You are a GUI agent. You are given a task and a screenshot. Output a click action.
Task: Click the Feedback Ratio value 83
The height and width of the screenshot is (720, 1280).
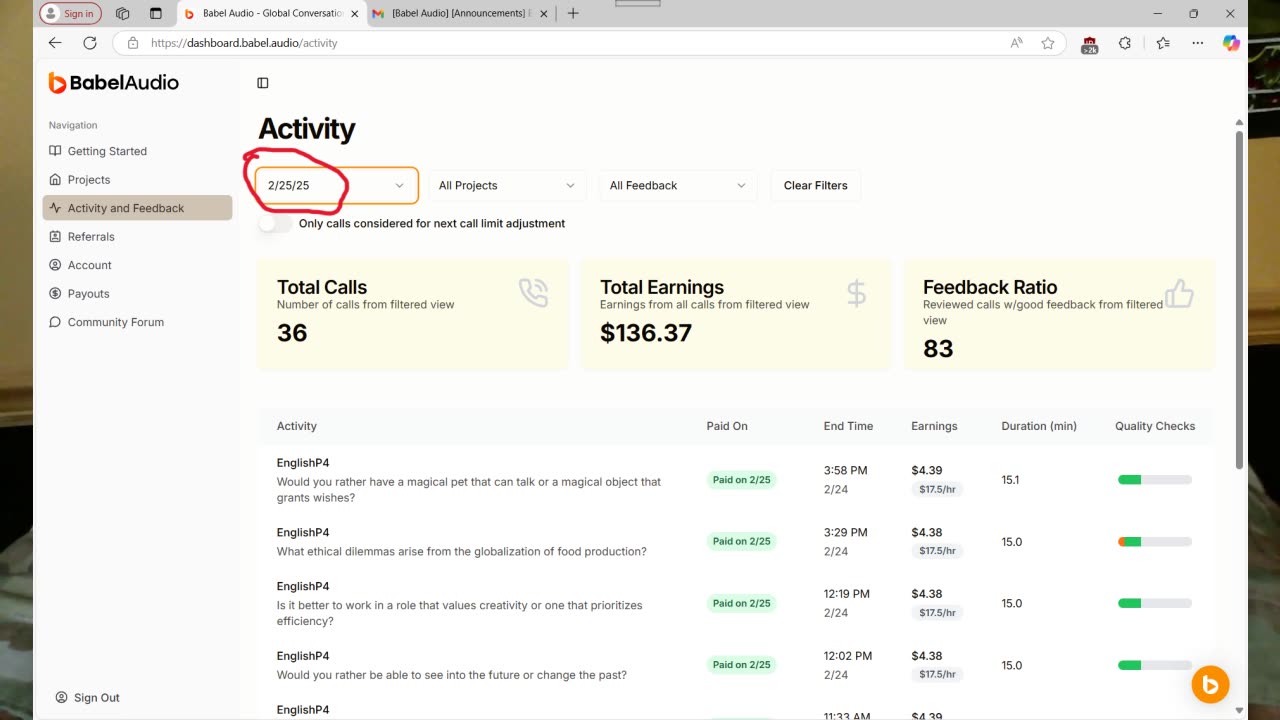938,349
